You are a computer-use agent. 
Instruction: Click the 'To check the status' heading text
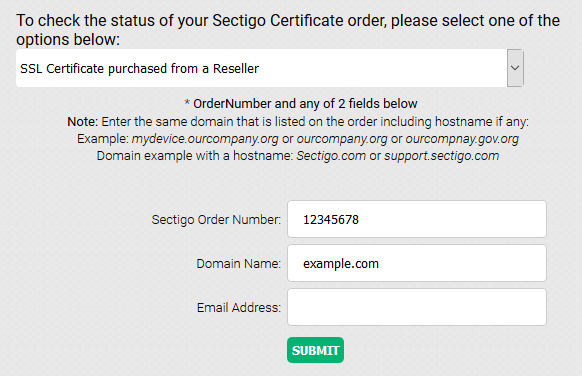pos(288,30)
